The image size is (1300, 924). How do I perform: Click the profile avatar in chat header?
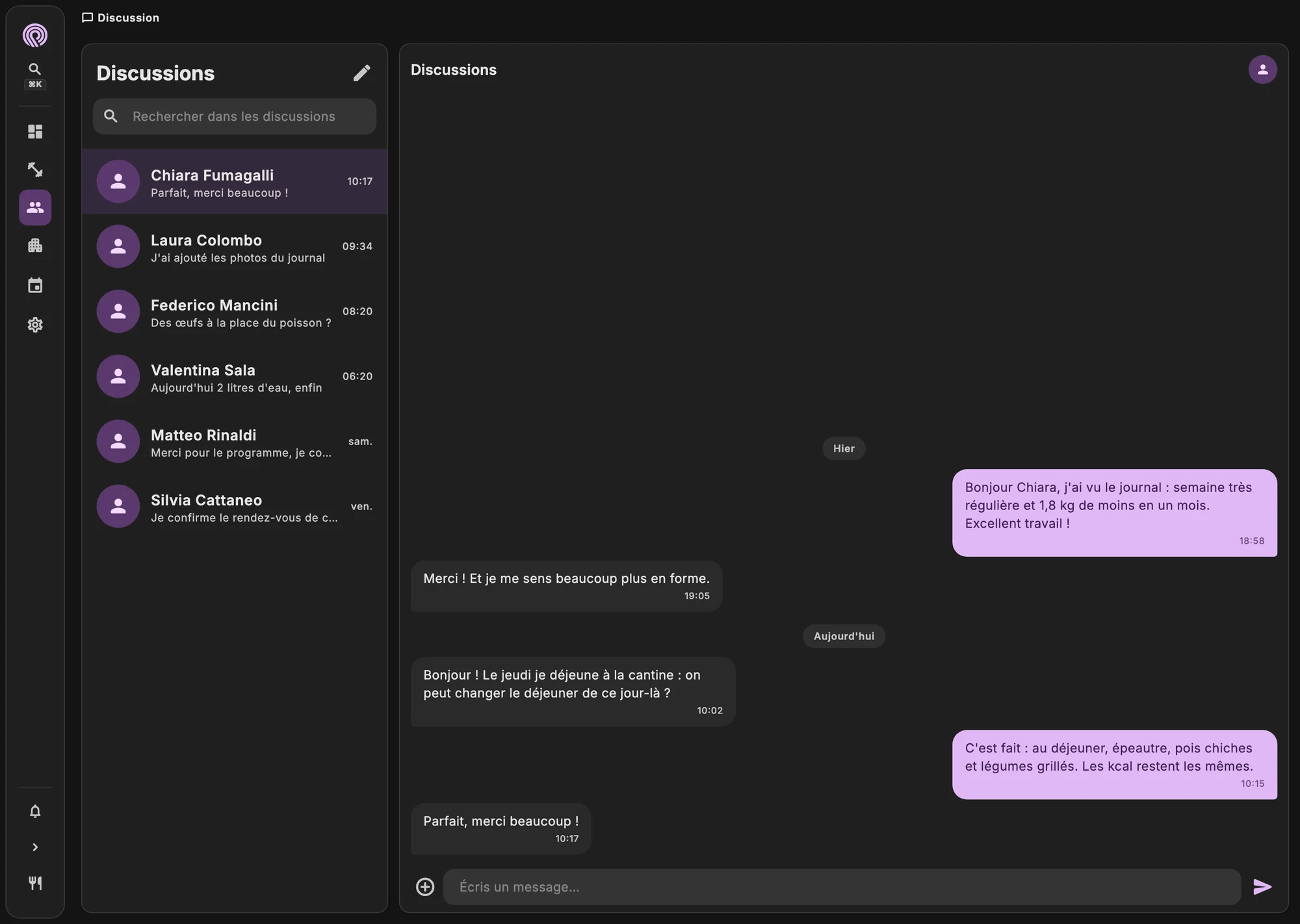[1262, 70]
